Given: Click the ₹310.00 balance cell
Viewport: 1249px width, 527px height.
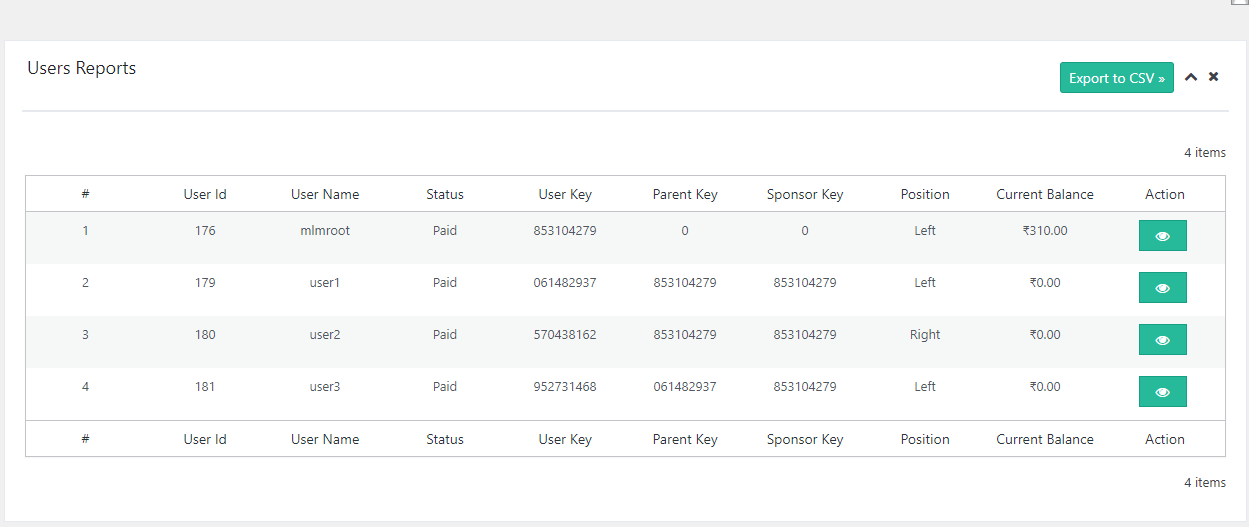Looking at the screenshot, I should (1045, 231).
